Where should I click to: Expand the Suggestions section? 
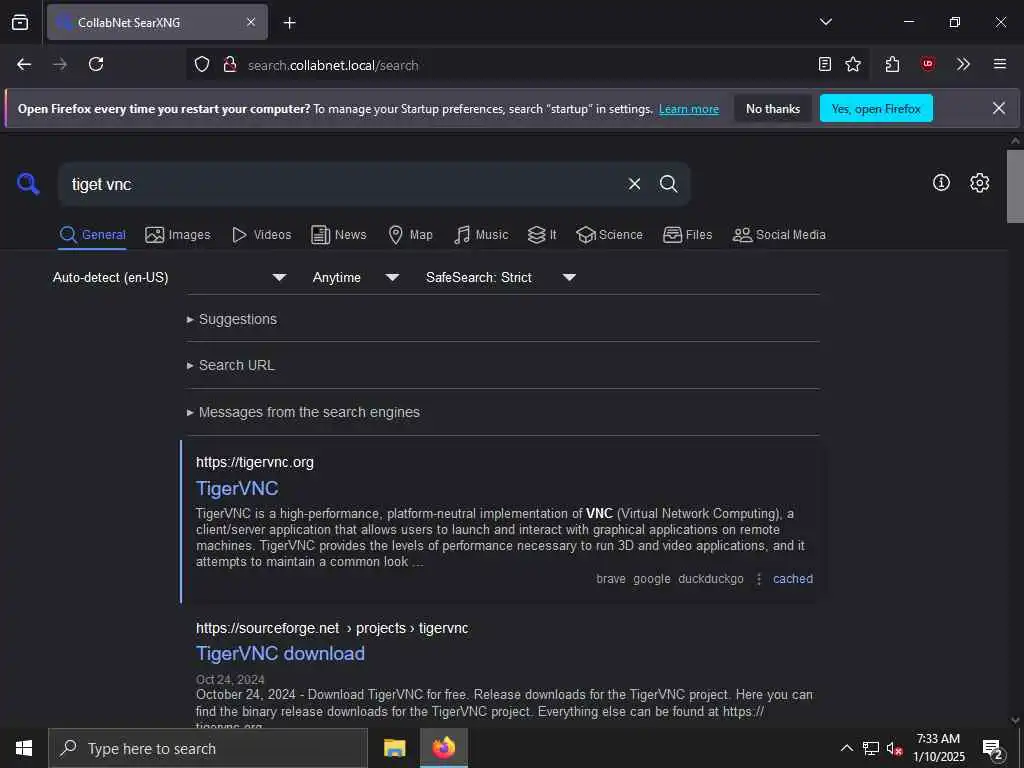pyautogui.click(x=232, y=319)
